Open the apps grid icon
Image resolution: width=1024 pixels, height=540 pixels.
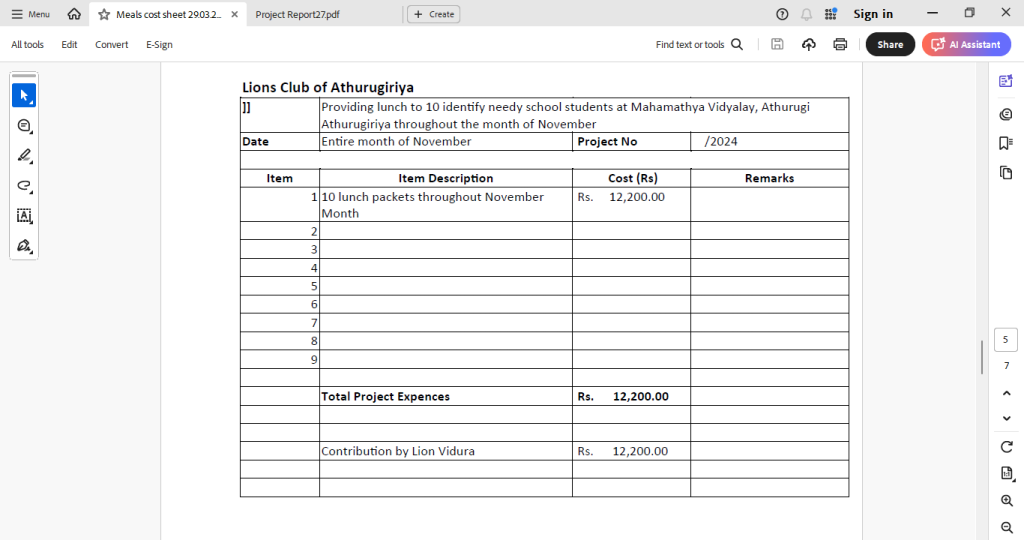click(x=831, y=14)
